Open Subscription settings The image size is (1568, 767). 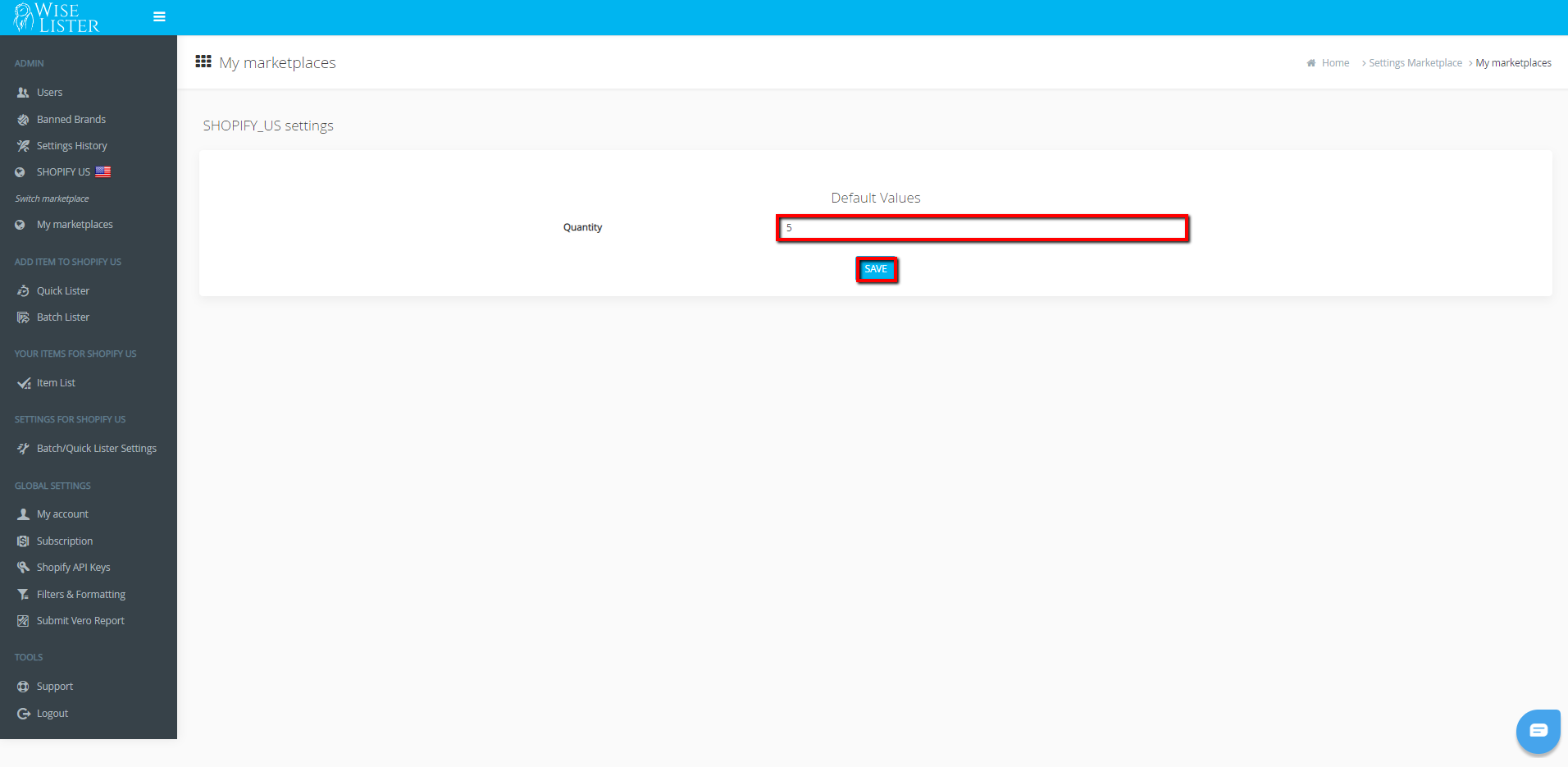[65, 541]
